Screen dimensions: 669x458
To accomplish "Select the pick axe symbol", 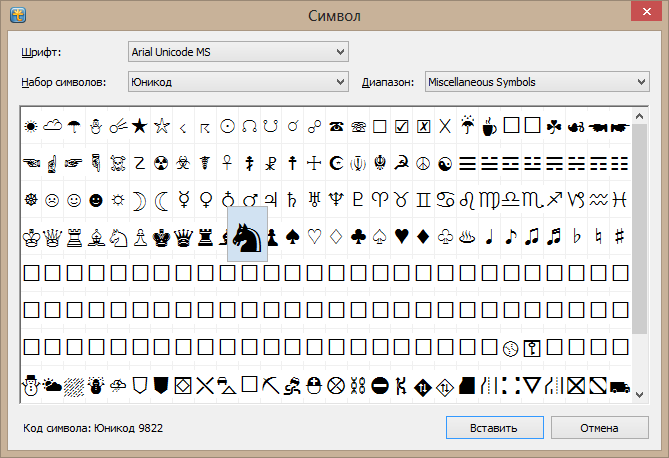I will pos(271,385).
